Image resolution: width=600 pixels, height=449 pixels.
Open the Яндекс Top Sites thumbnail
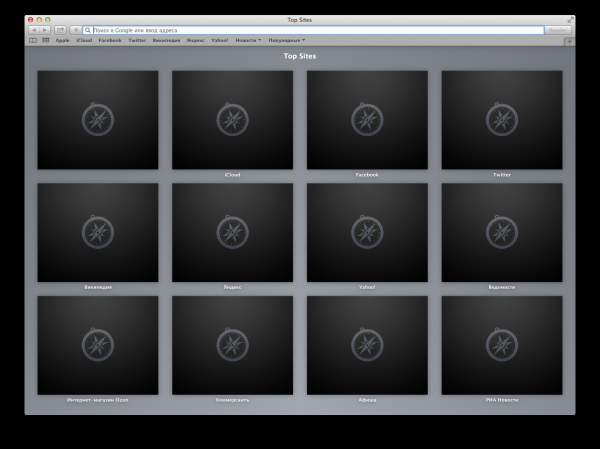coord(232,232)
